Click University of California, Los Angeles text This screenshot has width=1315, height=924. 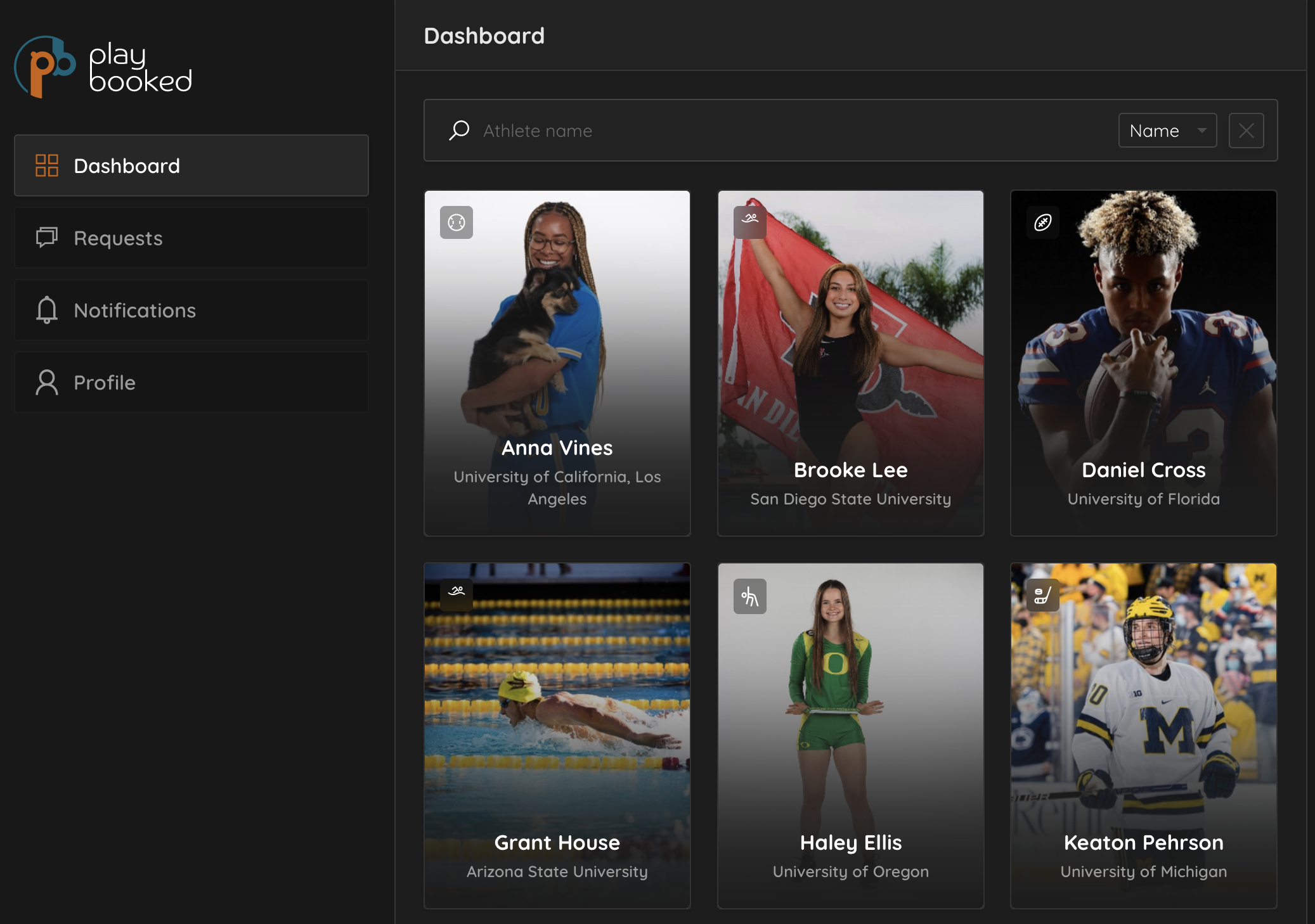click(557, 488)
